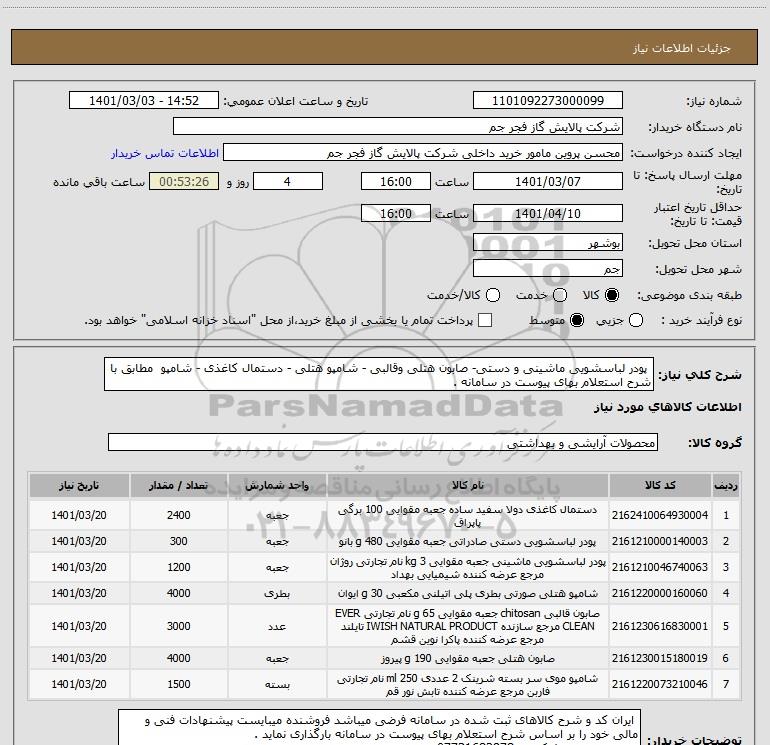The height and width of the screenshot is (745, 770).
Task: Click the واحد شمارش column header
Action: pyautogui.click(x=277, y=486)
